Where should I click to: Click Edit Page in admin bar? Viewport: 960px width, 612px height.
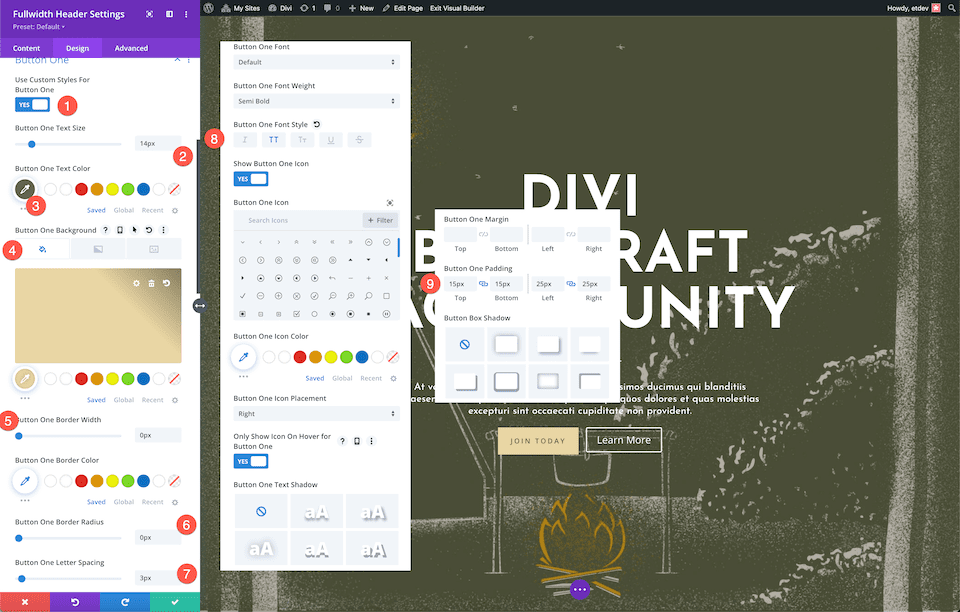click(x=402, y=8)
